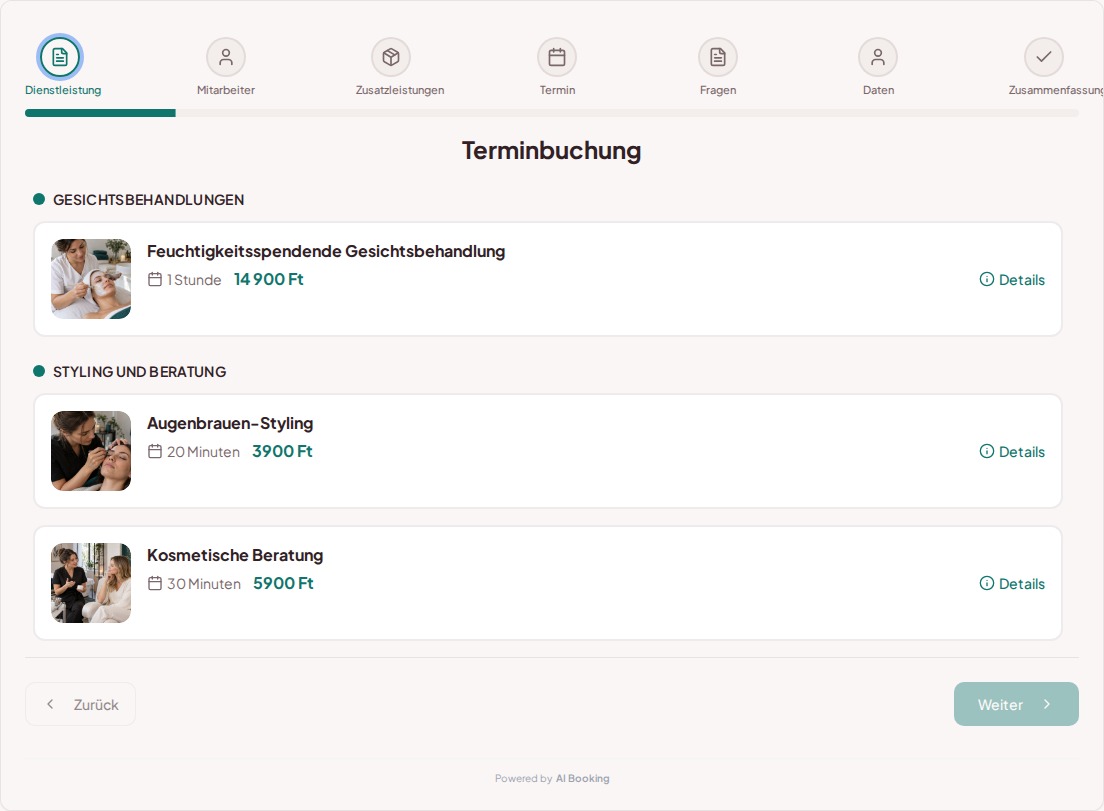The width and height of the screenshot is (1104, 811).
Task: Switch to the Mitarbeiter tab label
Action: pyautogui.click(x=226, y=90)
